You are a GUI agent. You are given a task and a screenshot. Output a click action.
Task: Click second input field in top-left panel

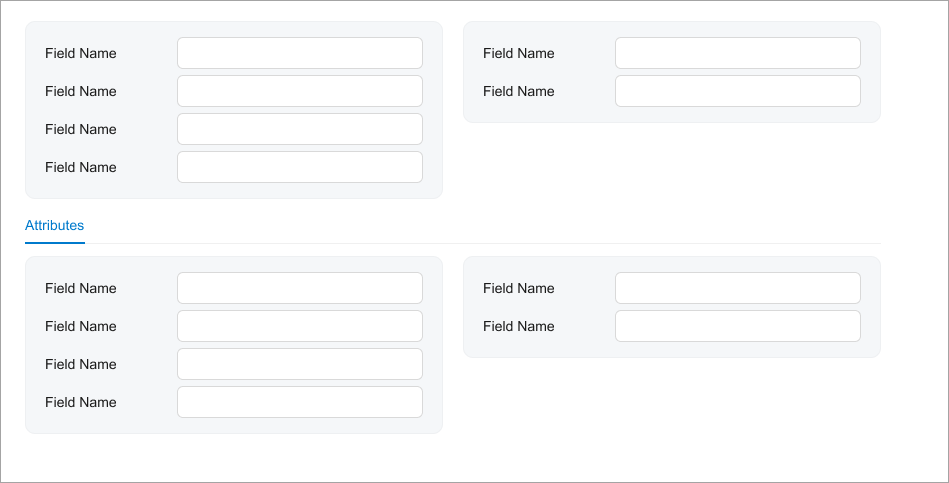pyautogui.click(x=300, y=91)
